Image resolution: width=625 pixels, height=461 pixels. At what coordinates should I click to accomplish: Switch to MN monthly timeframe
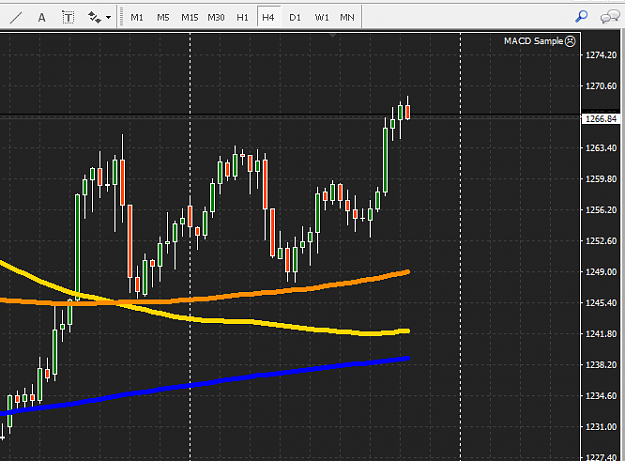[x=347, y=18]
